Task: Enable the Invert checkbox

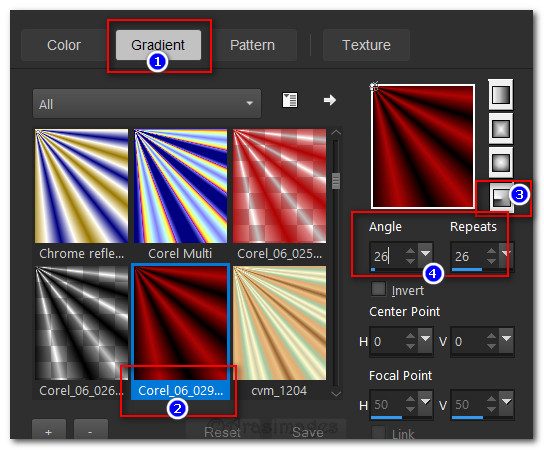Action: click(x=378, y=289)
